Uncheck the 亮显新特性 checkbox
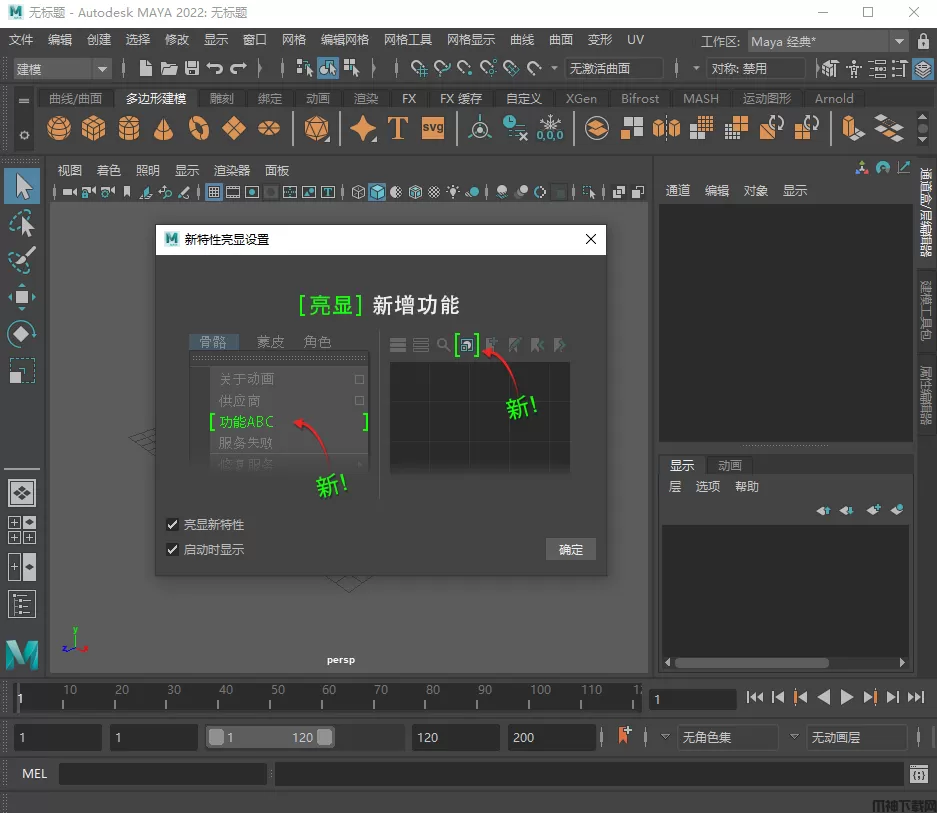Screen dimensions: 937x813 (x=173, y=525)
